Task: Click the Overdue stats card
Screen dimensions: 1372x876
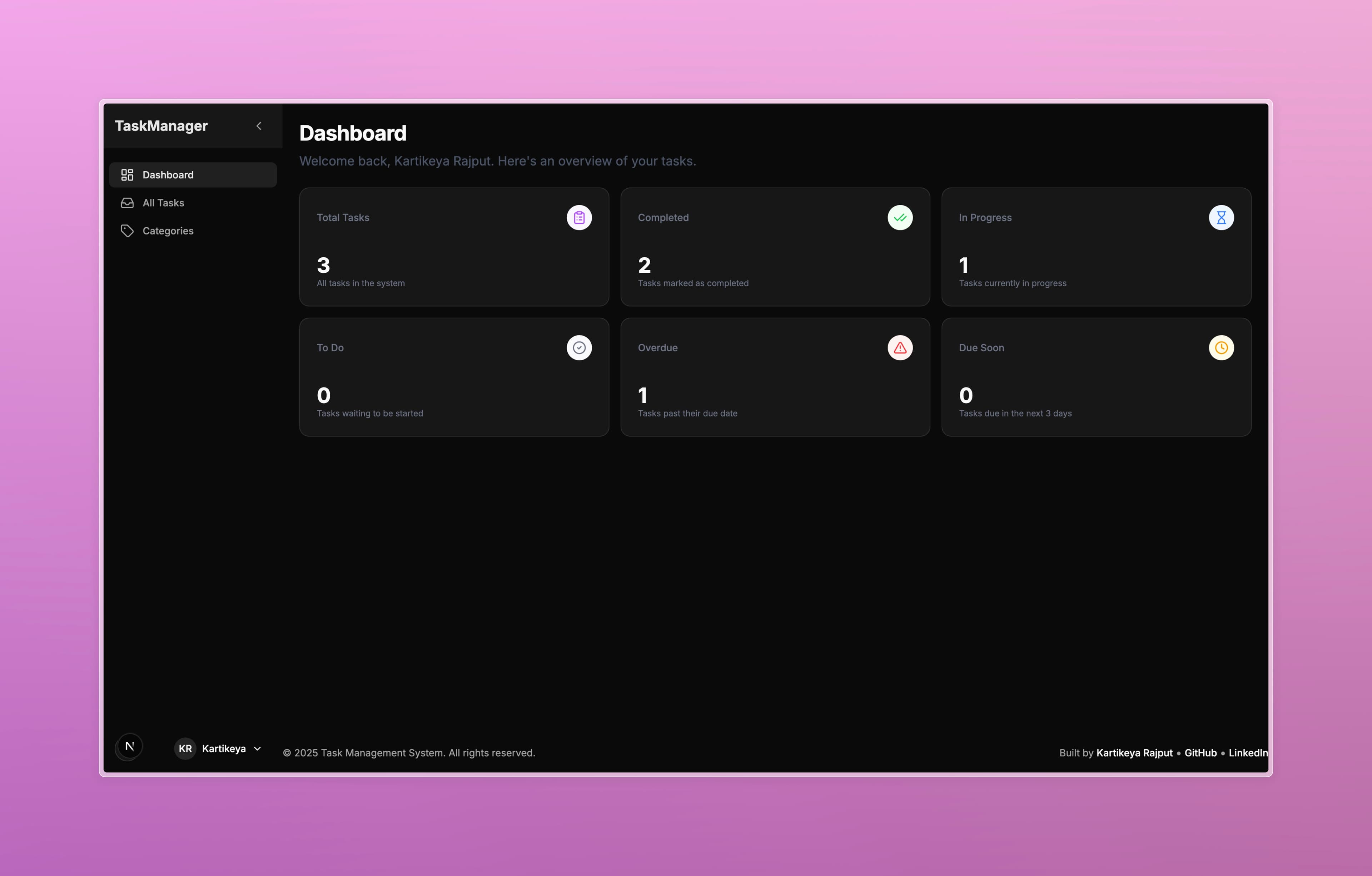Action: coord(774,377)
